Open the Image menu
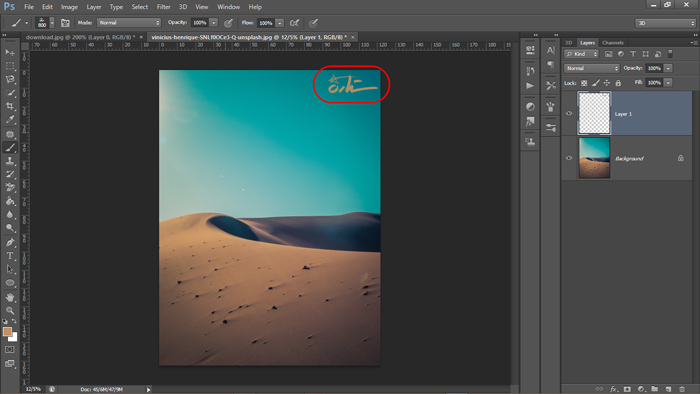 69,7
